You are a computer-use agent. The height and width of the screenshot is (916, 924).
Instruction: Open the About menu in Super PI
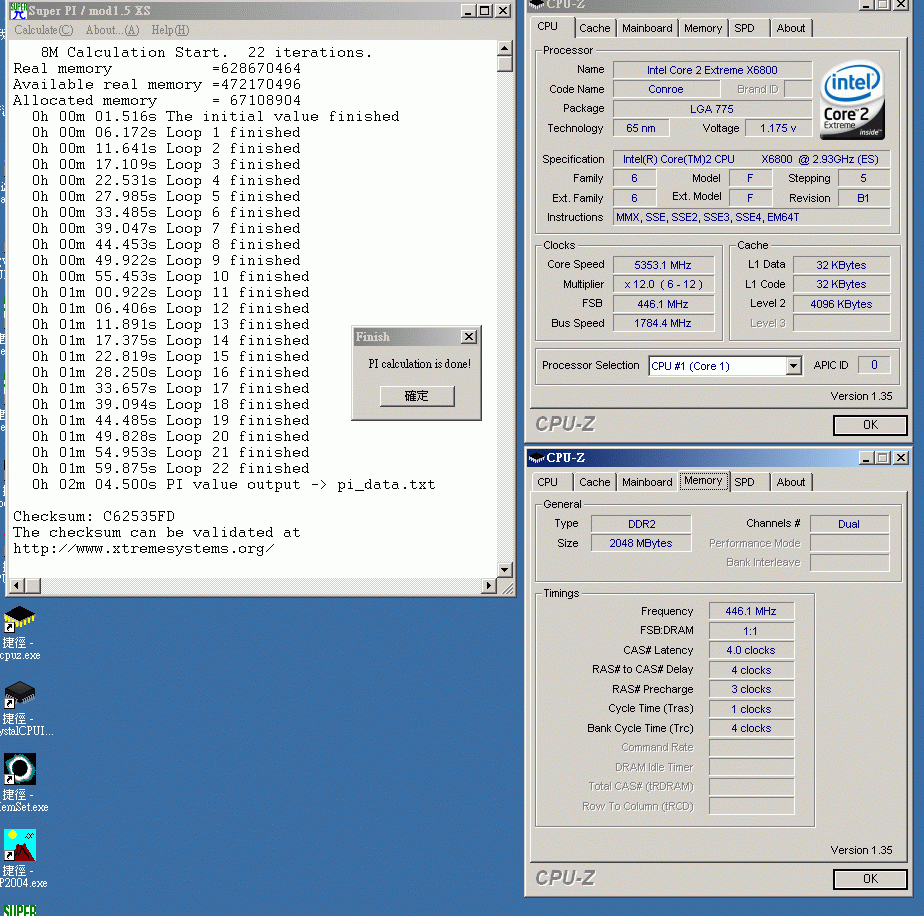pyautogui.click(x=112, y=30)
